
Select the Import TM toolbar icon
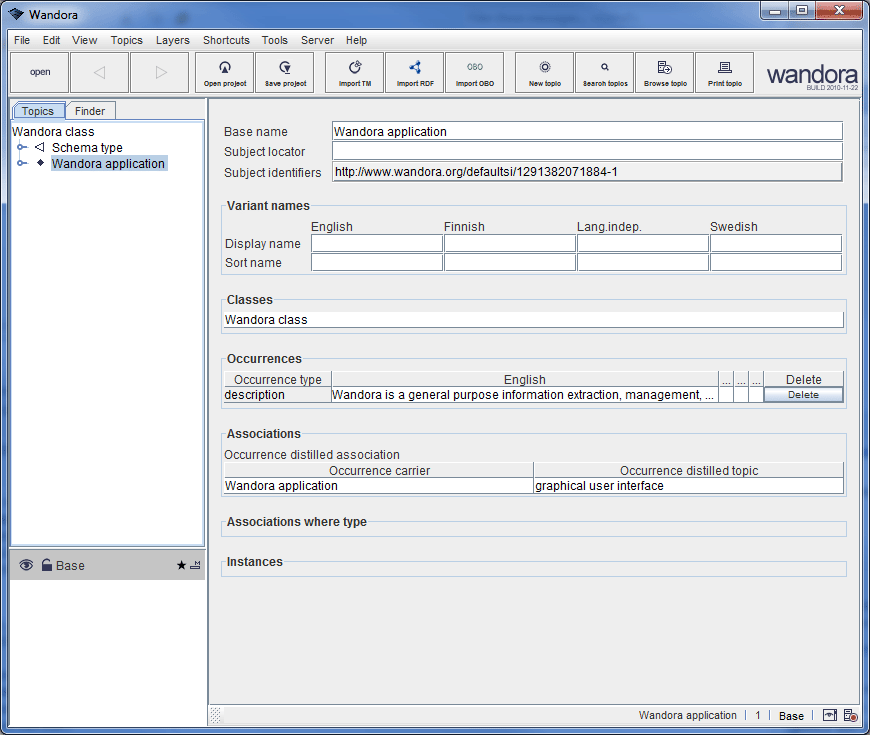pos(353,72)
